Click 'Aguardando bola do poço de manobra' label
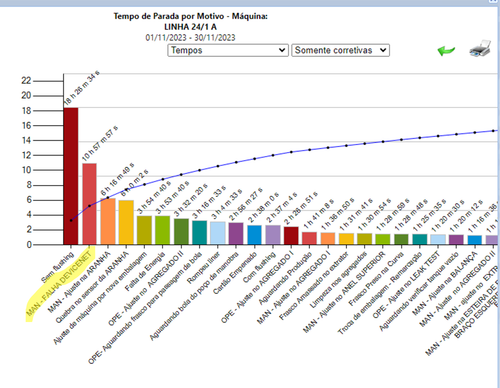The height and width of the screenshot is (388, 500). (x=194, y=295)
